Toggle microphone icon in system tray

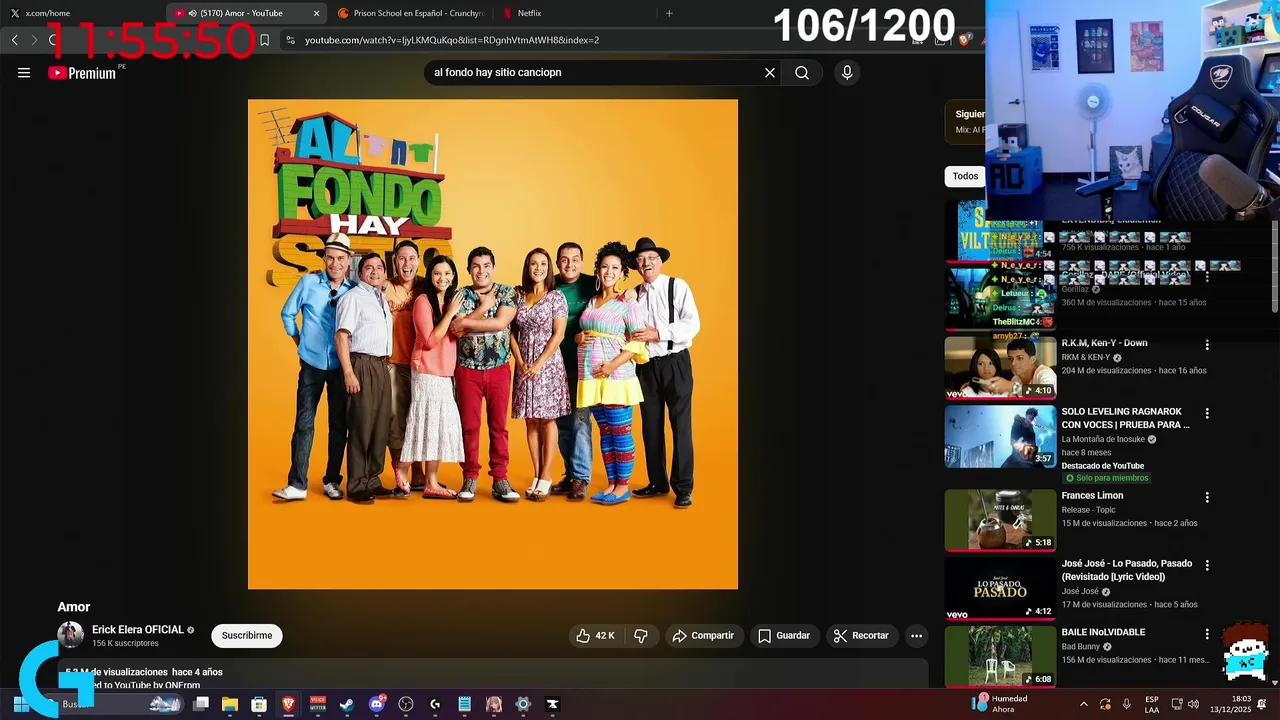click(1127, 704)
